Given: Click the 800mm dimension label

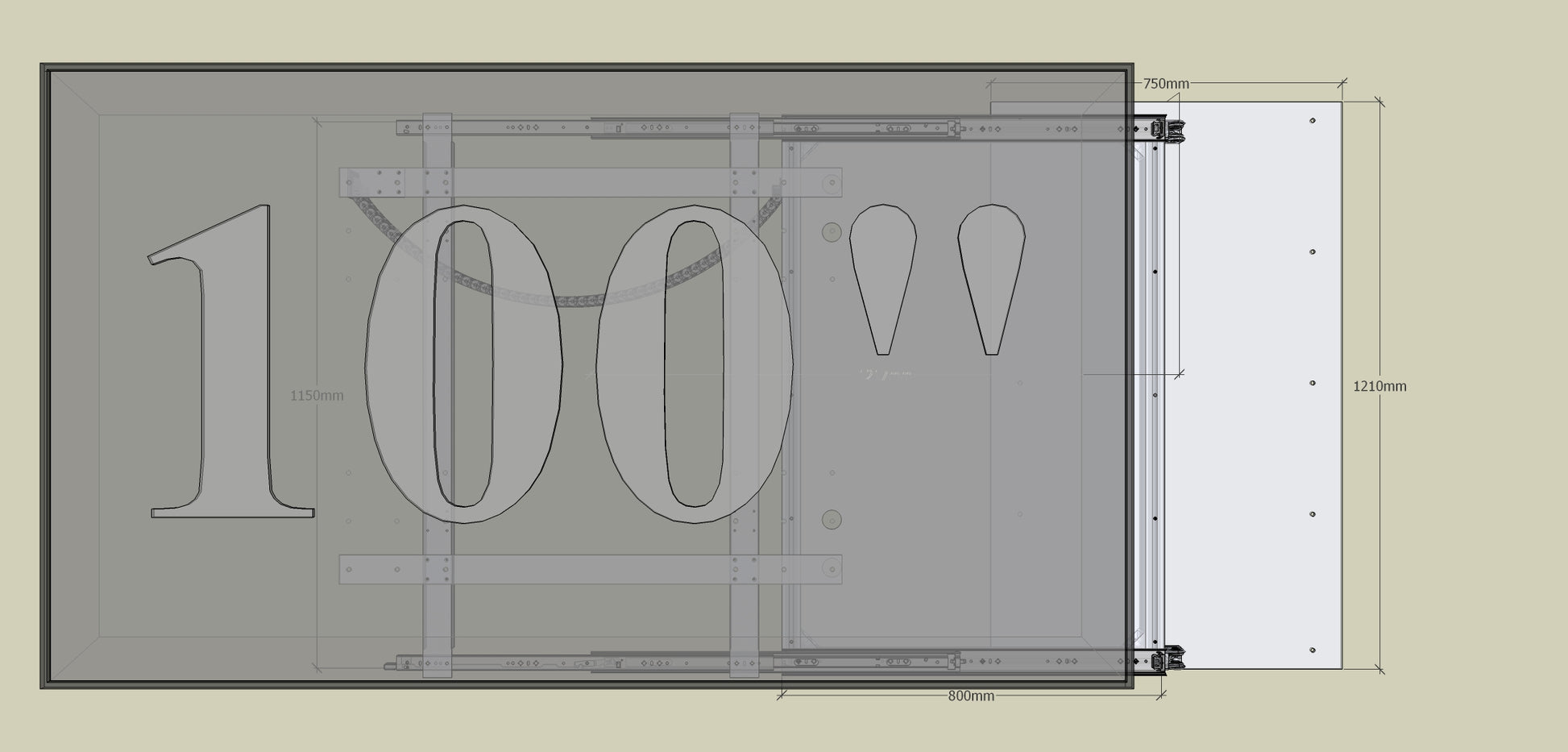Looking at the screenshot, I should pyautogui.click(x=970, y=696).
